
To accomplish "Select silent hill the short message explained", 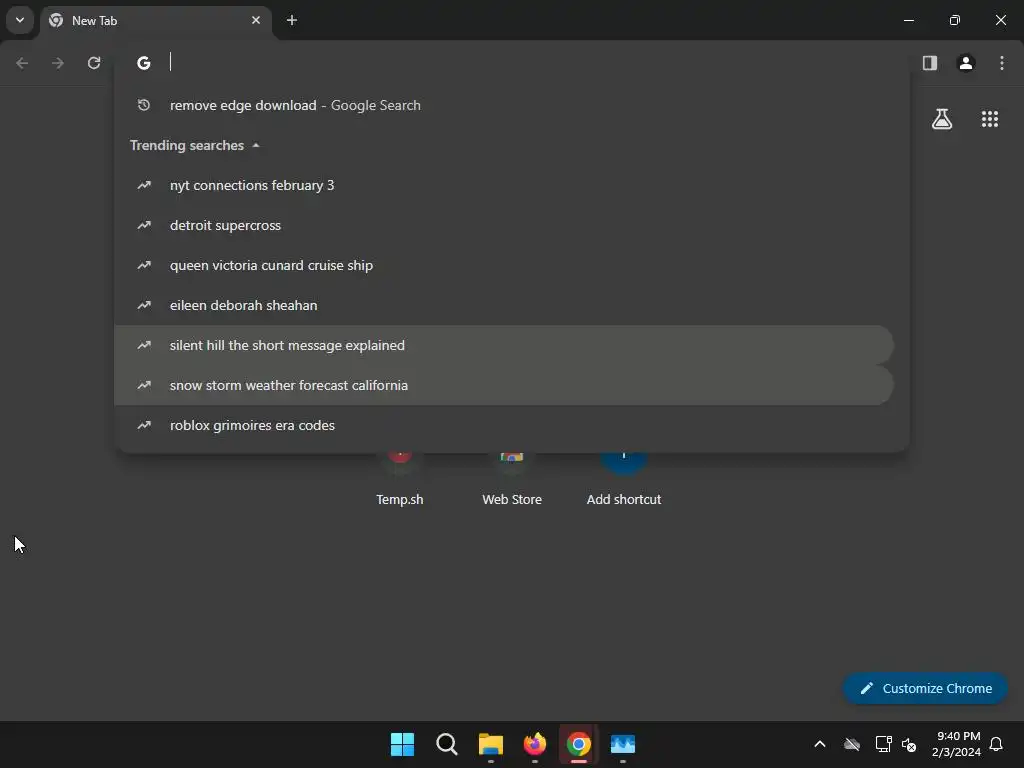I will point(504,345).
